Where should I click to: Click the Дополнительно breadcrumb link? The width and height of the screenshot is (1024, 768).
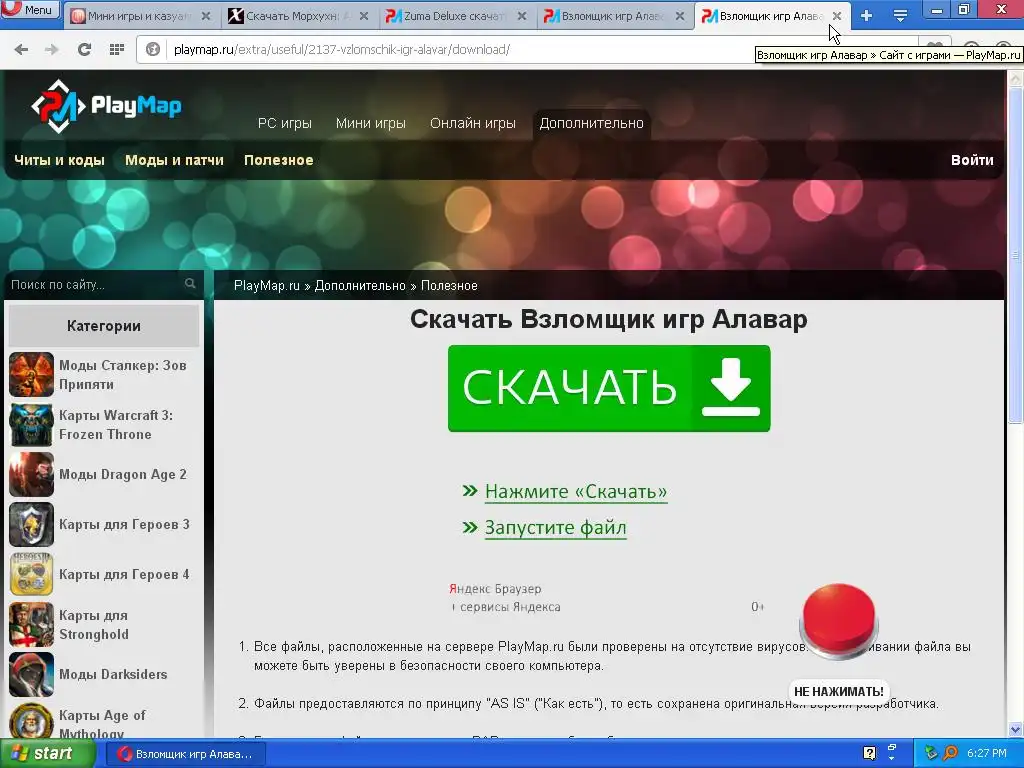[360, 285]
